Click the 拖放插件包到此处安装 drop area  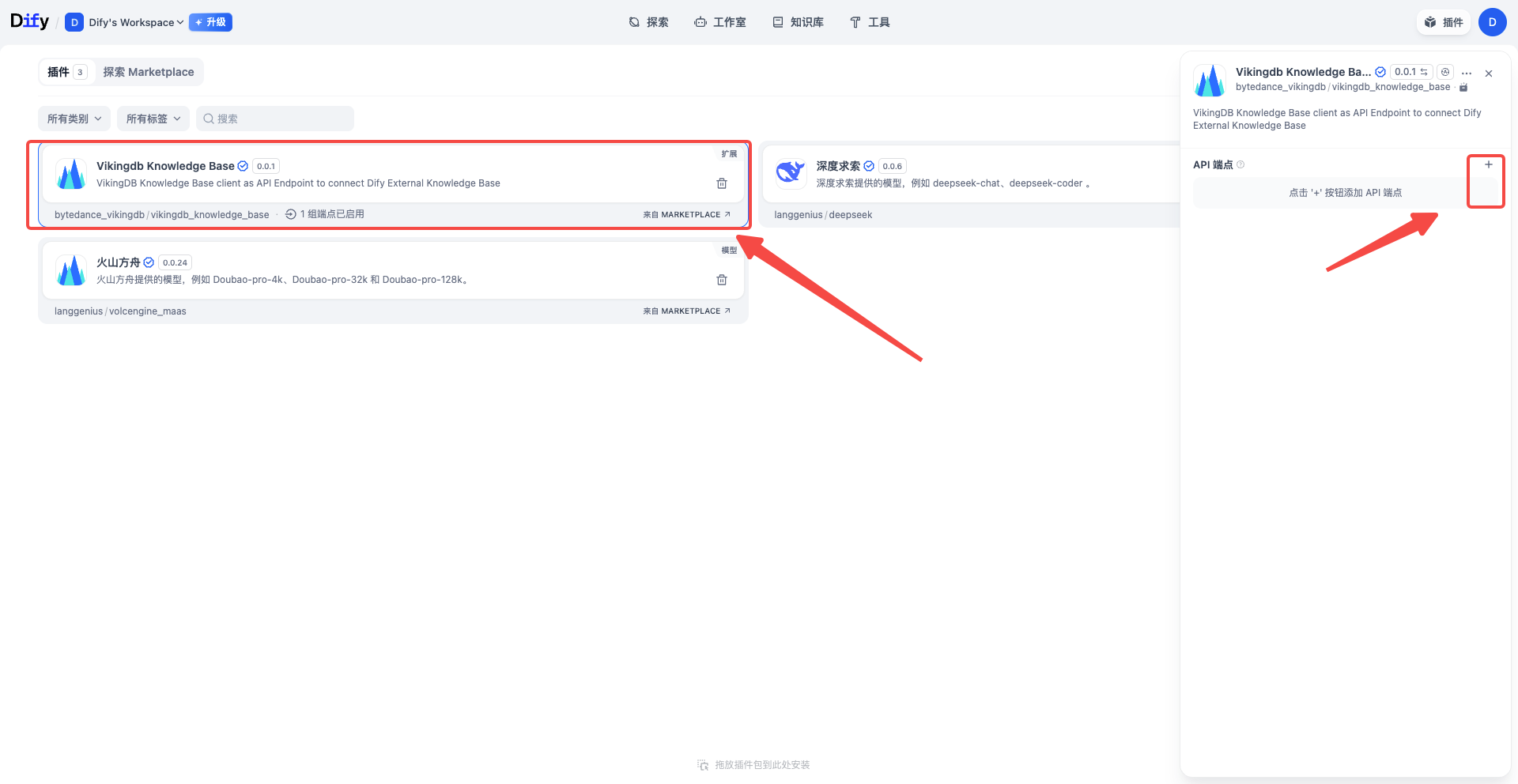pos(753,765)
